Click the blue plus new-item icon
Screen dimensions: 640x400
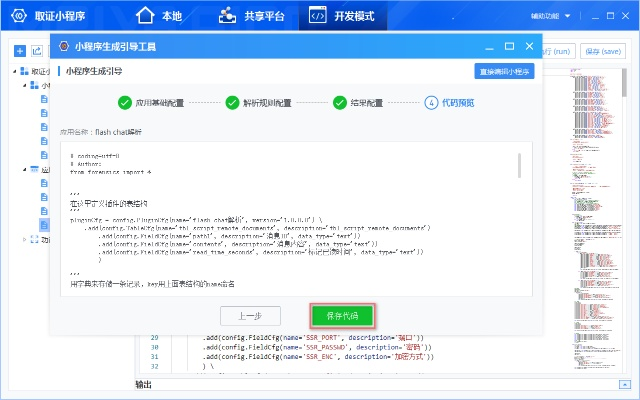click(x=20, y=51)
